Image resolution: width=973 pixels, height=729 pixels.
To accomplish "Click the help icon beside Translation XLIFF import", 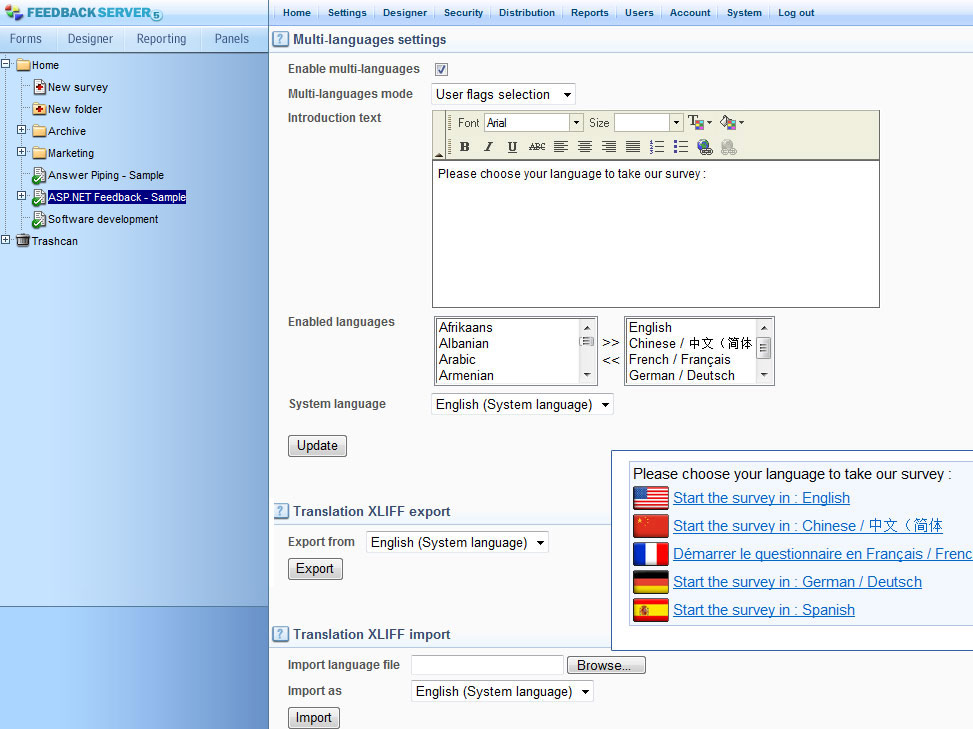I will click(280, 634).
